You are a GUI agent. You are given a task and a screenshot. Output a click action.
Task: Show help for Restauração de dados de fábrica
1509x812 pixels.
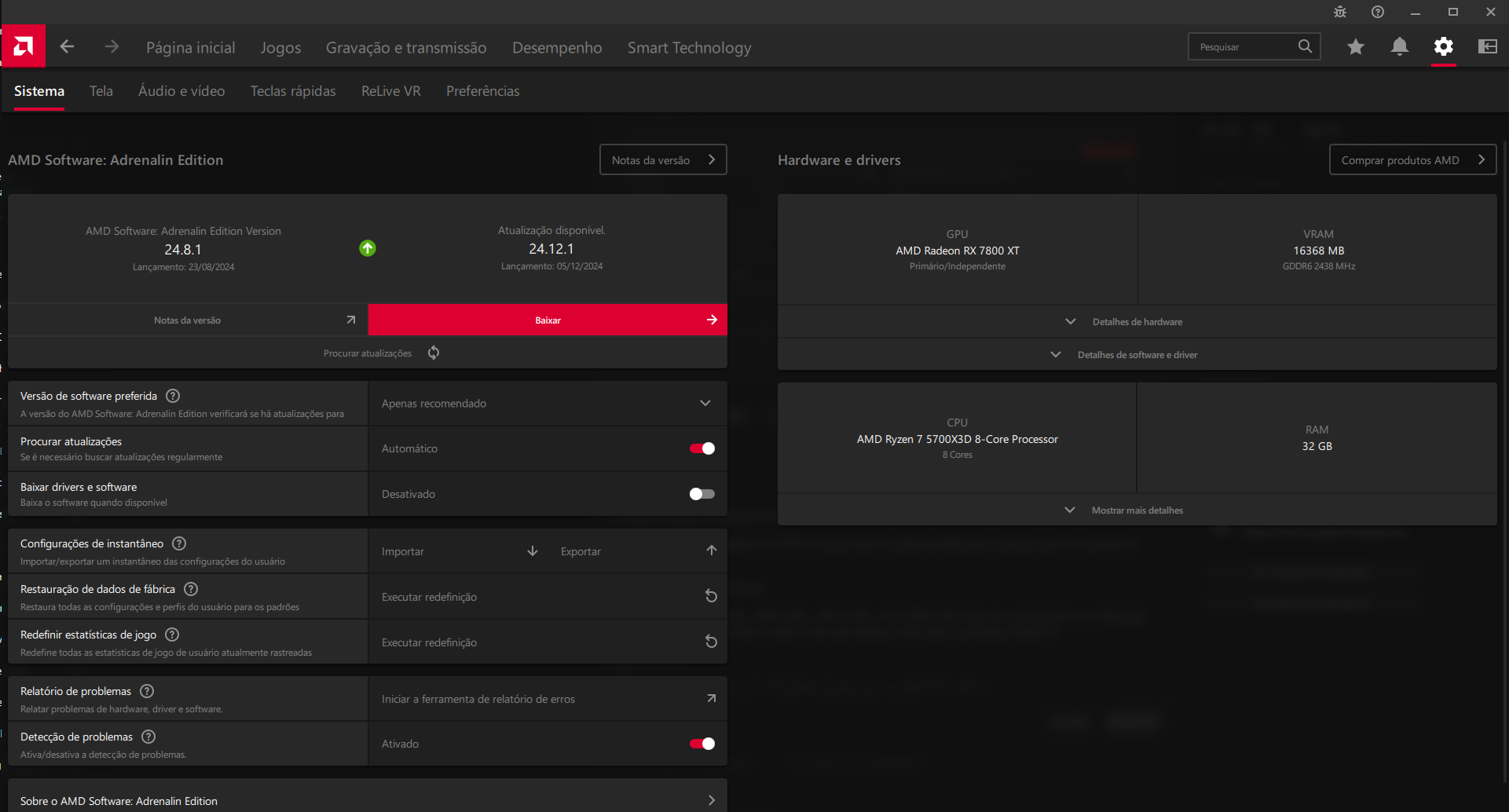click(x=191, y=589)
